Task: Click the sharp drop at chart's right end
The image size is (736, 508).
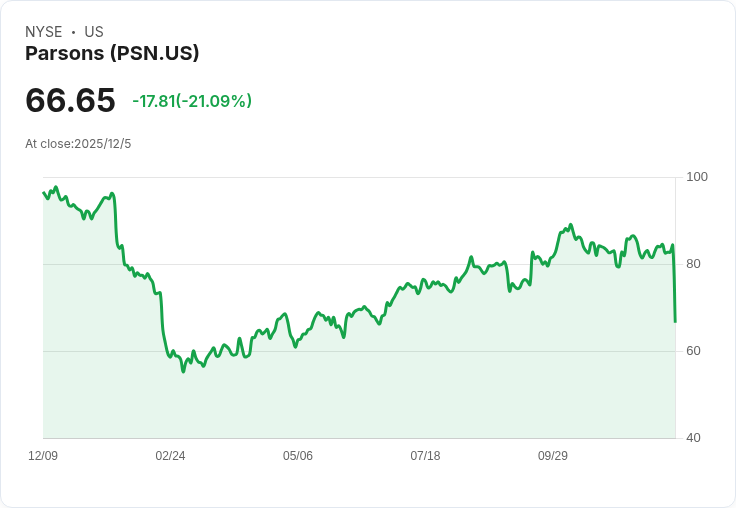Action: click(x=675, y=286)
